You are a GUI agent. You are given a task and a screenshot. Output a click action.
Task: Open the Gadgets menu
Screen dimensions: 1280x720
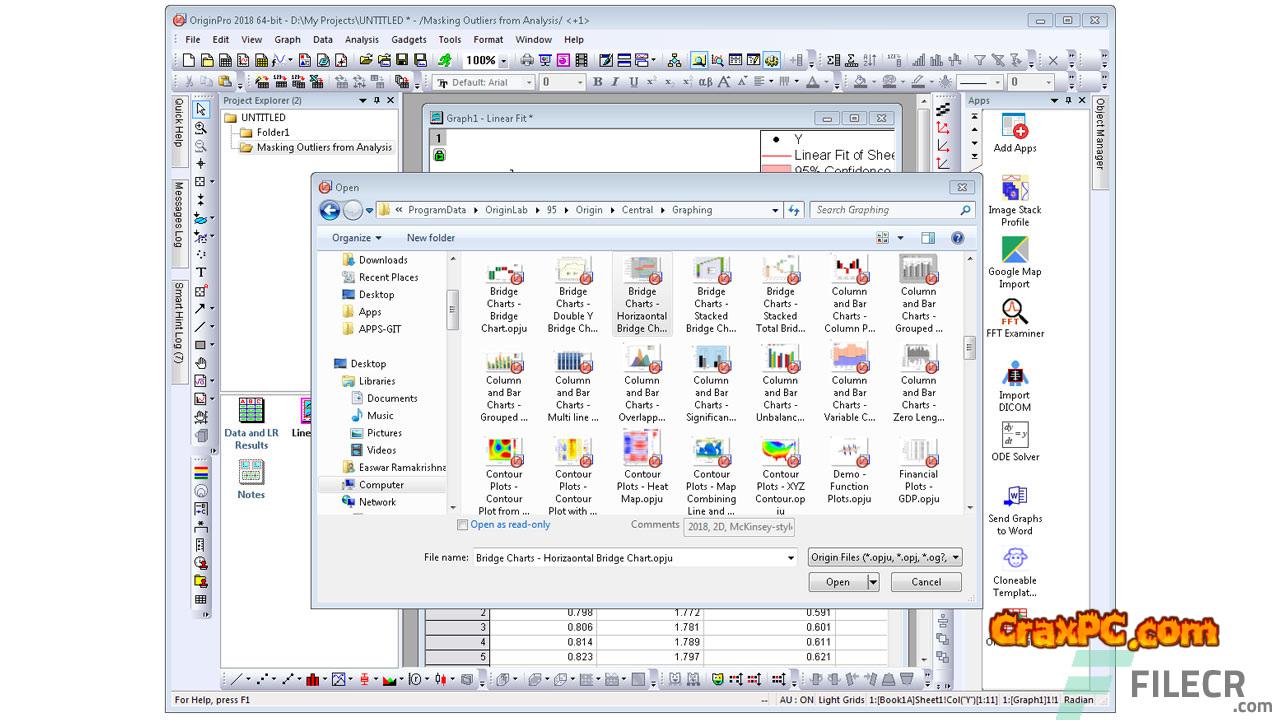pyautogui.click(x=408, y=40)
